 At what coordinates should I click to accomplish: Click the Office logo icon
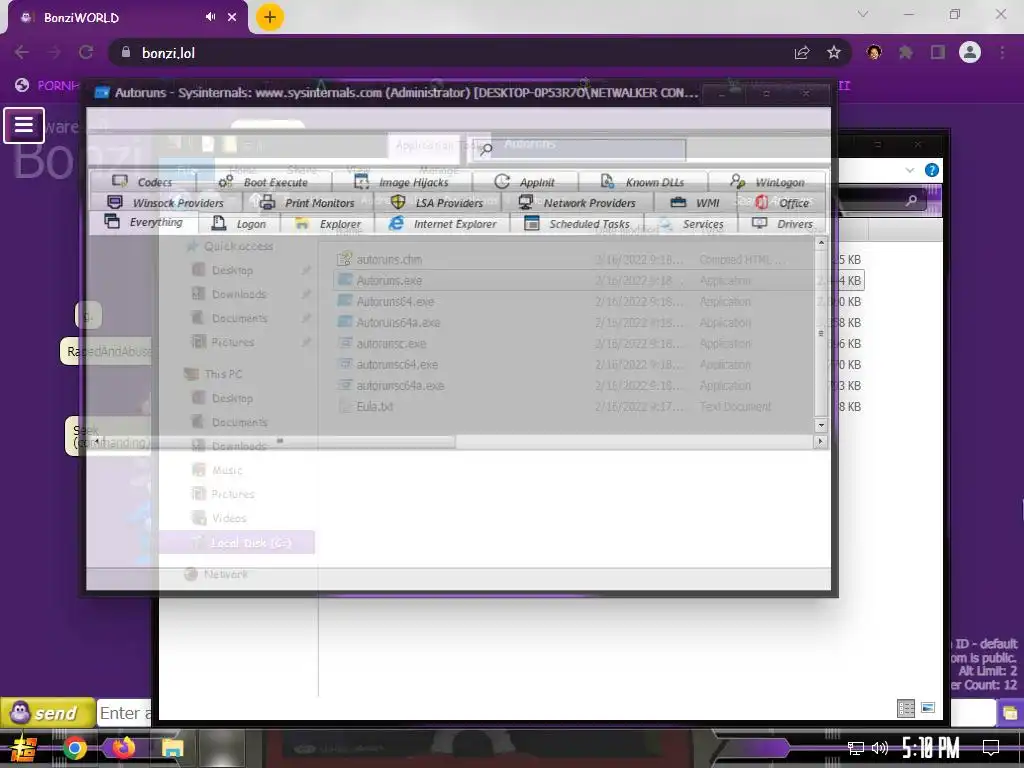pos(761,202)
